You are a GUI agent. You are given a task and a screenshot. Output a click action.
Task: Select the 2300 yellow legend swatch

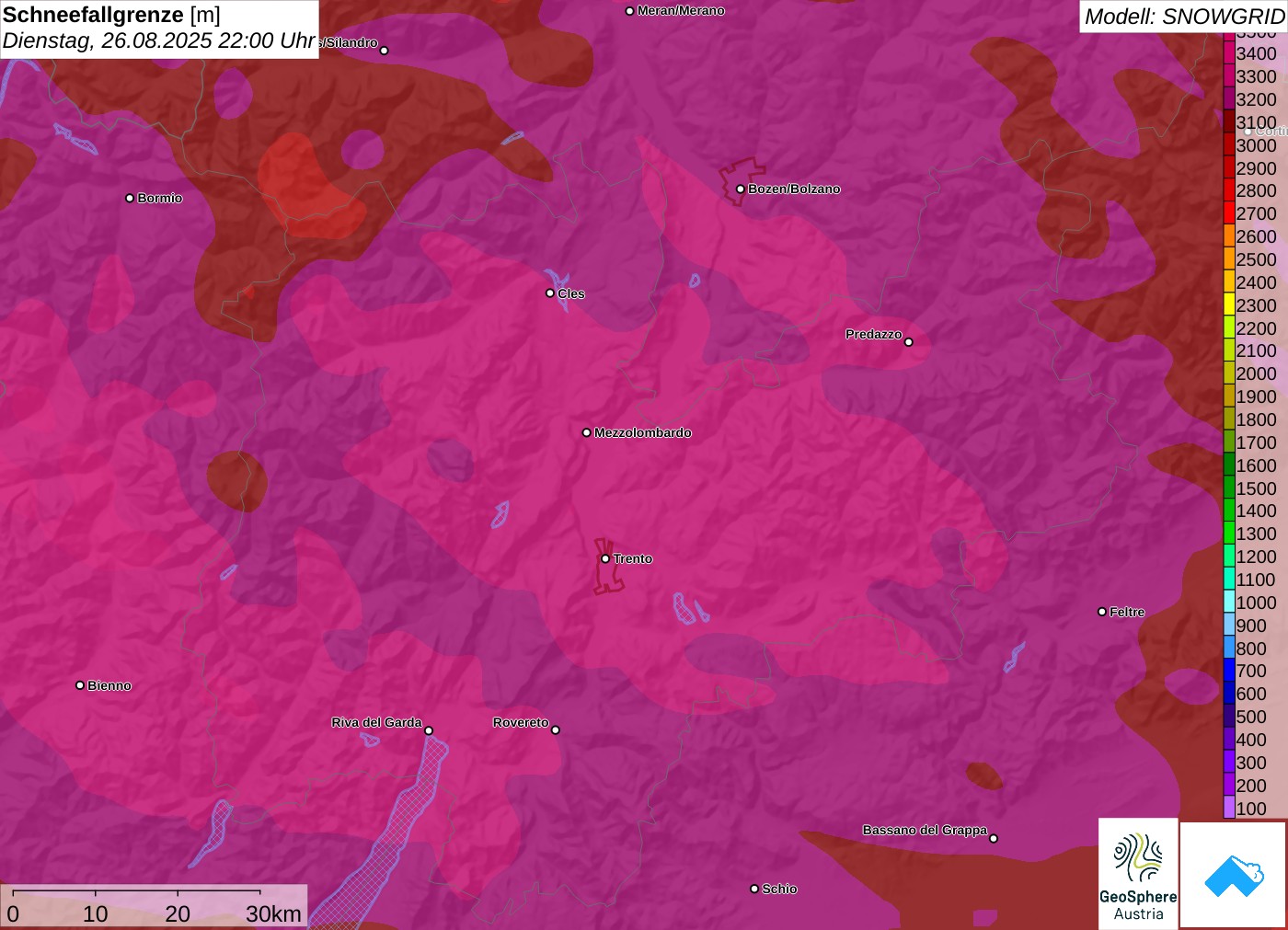(x=1229, y=305)
